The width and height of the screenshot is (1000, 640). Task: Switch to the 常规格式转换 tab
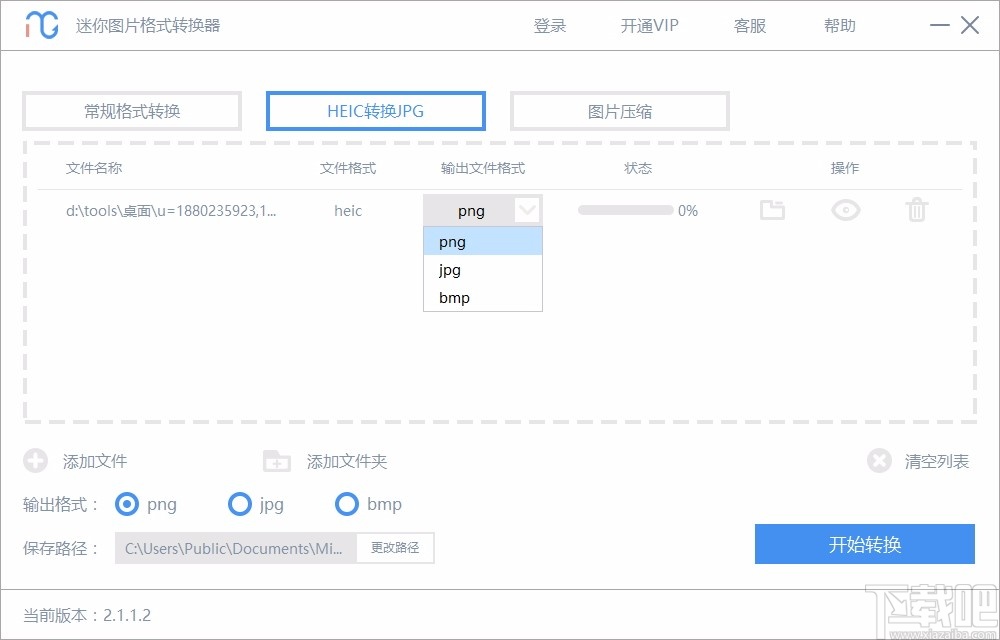click(x=131, y=111)
